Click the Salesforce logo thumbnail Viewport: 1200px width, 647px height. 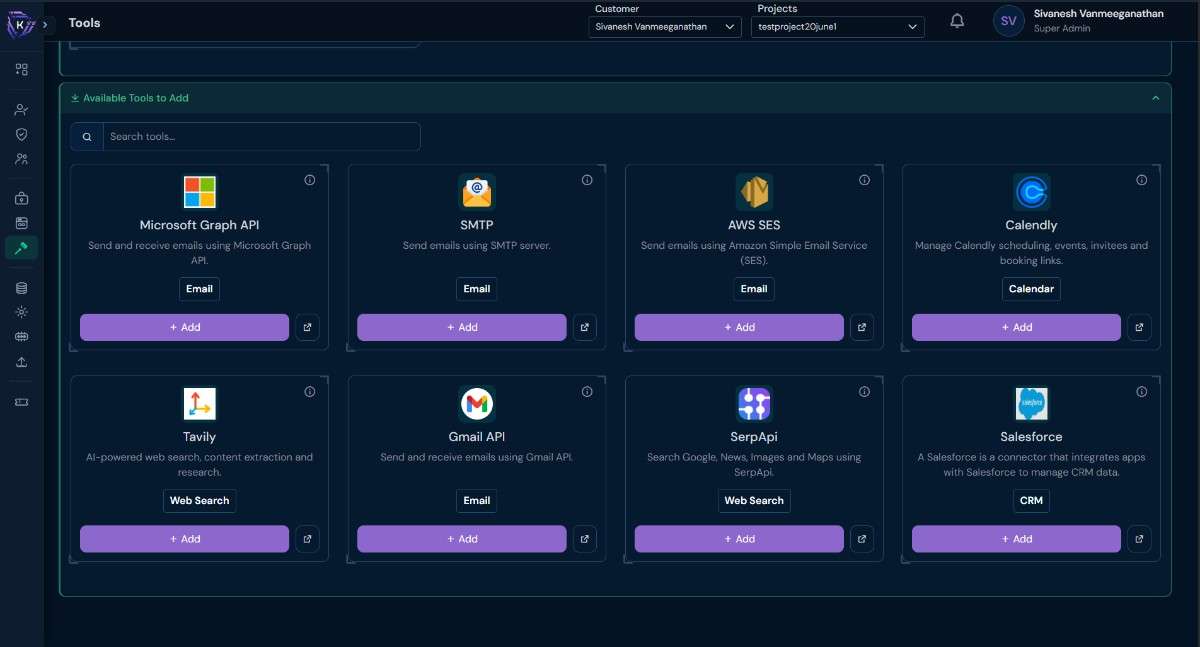tap(1031, 404)
